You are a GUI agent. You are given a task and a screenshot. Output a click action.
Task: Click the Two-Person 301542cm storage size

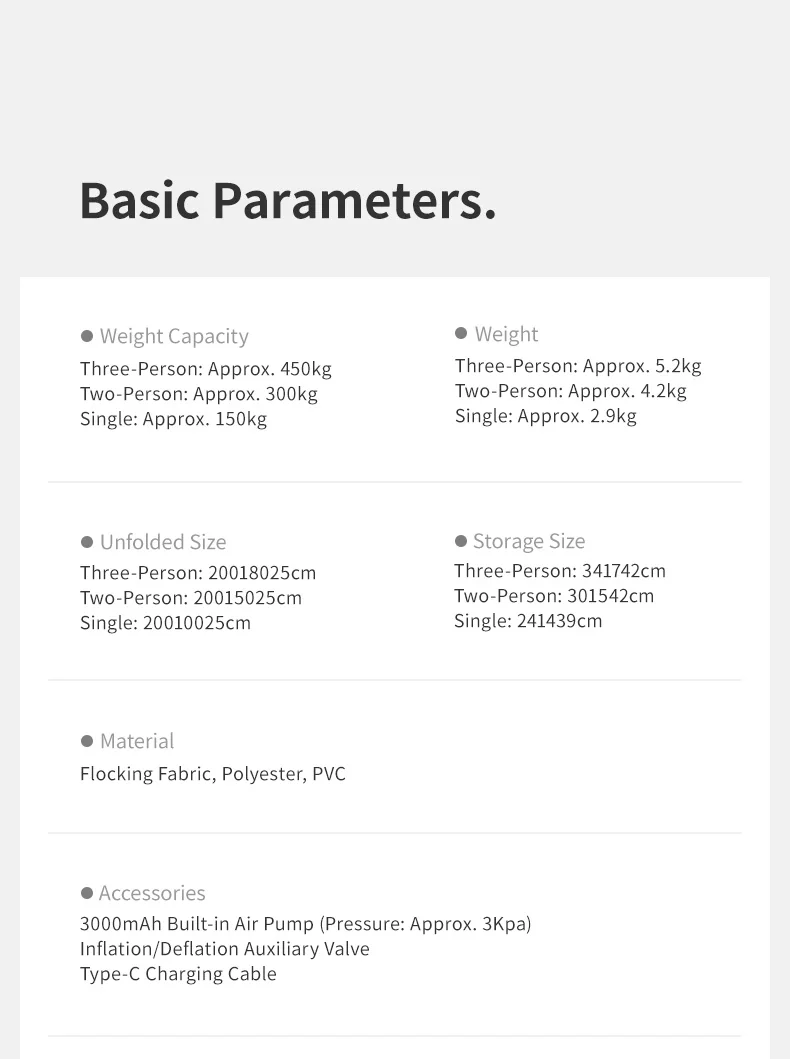tap(553, 596)
